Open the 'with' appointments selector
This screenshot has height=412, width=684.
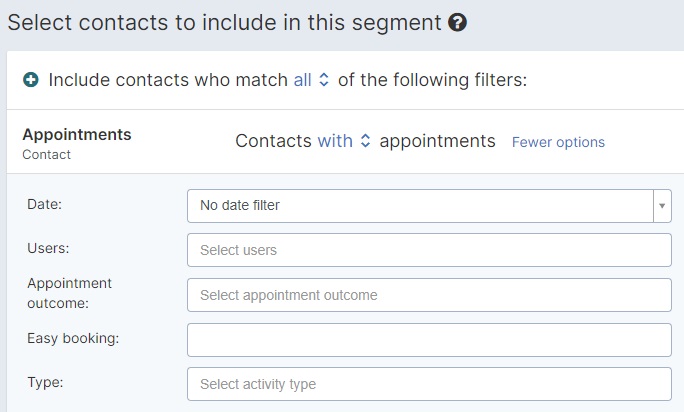click(335, 141)
